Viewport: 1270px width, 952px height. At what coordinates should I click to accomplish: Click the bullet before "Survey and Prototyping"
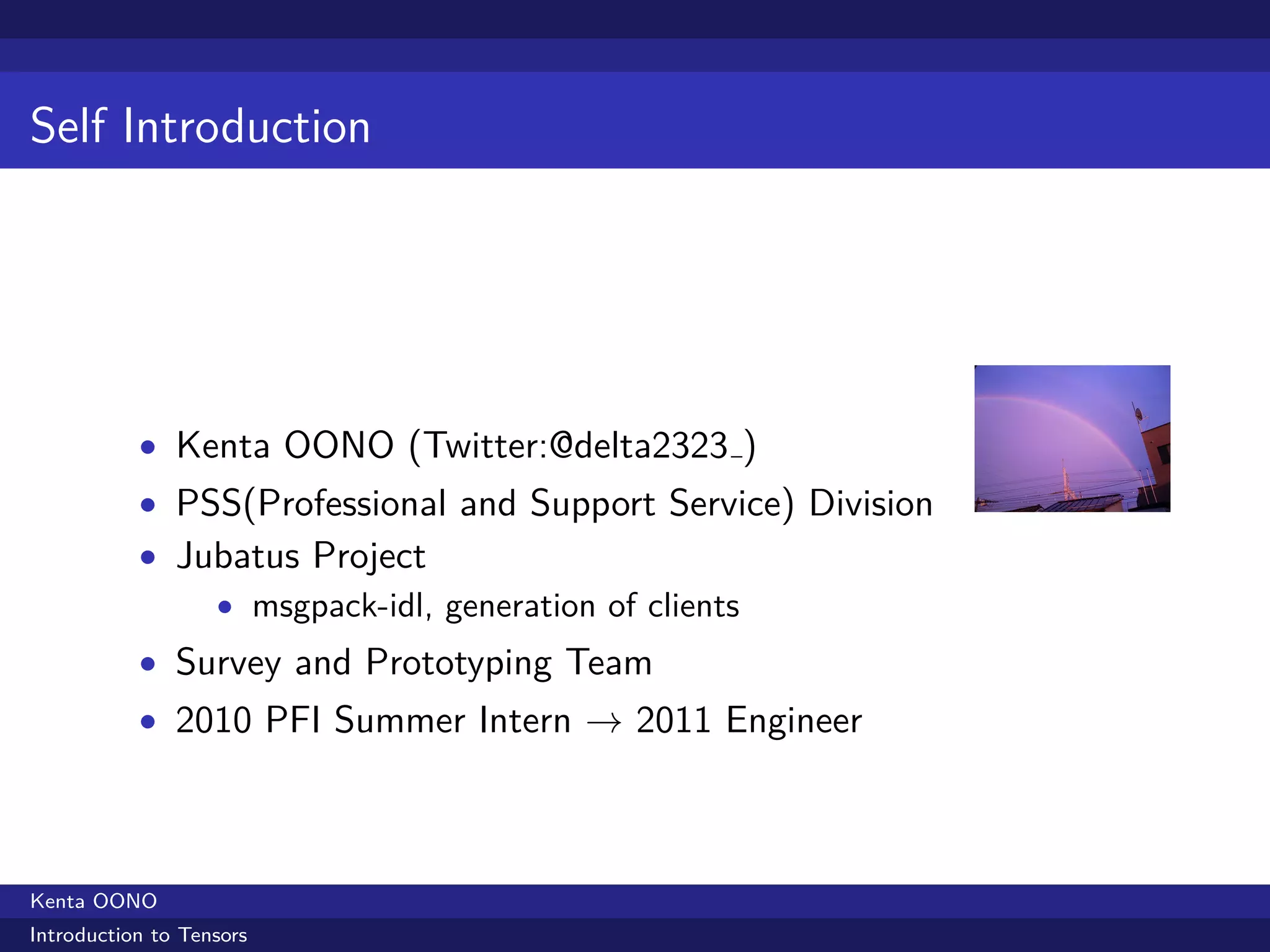pyautogui.click(x=148, y=664)
